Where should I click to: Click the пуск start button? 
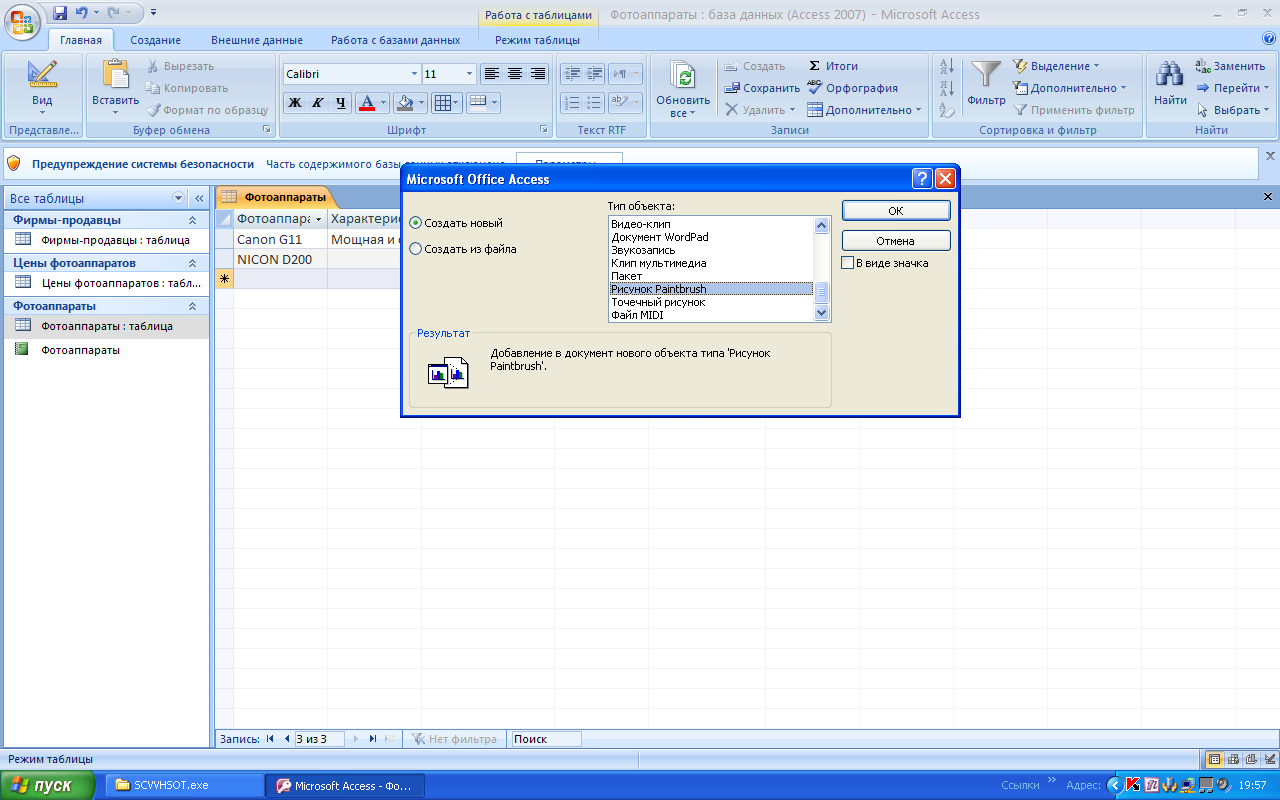click(48, 785)
